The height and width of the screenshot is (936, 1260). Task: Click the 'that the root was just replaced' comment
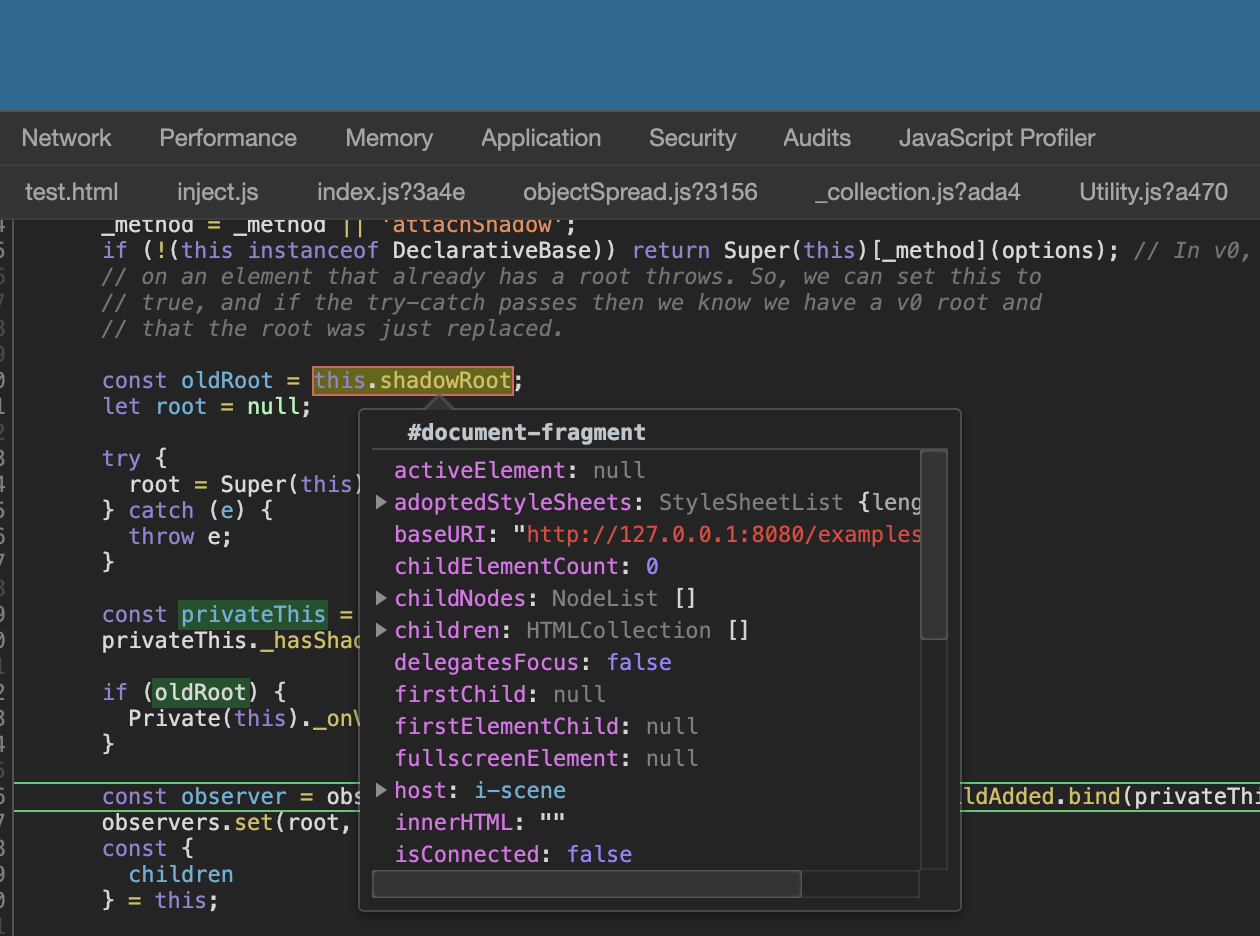pos(332,328)
